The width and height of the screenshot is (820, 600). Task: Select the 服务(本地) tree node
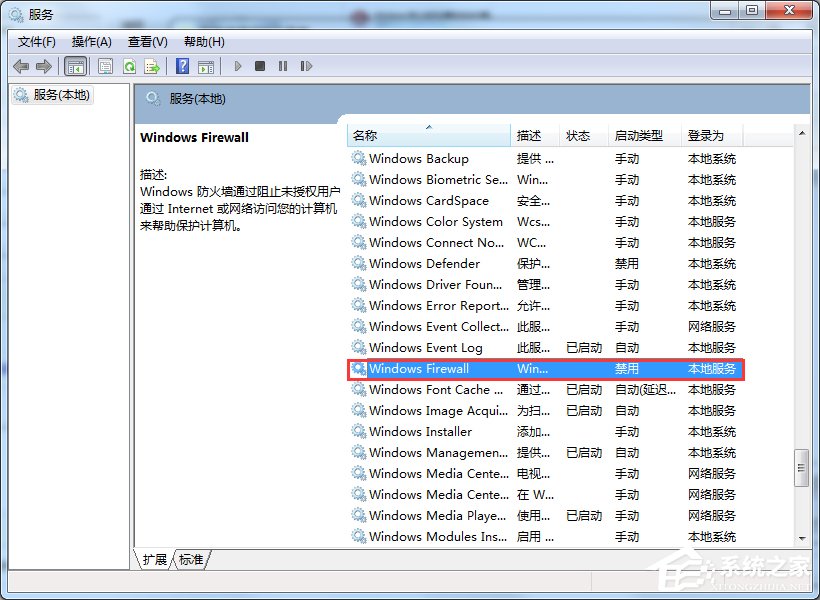62,97
